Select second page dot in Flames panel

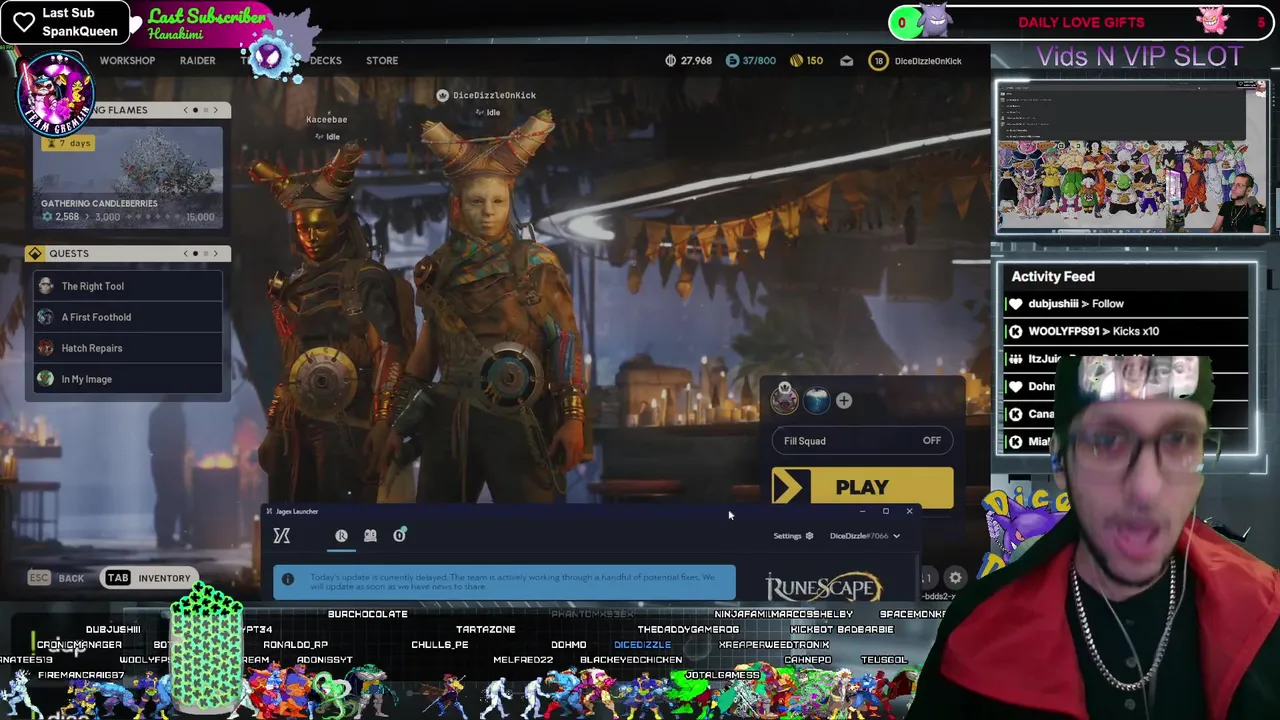[x=205, y=110]
